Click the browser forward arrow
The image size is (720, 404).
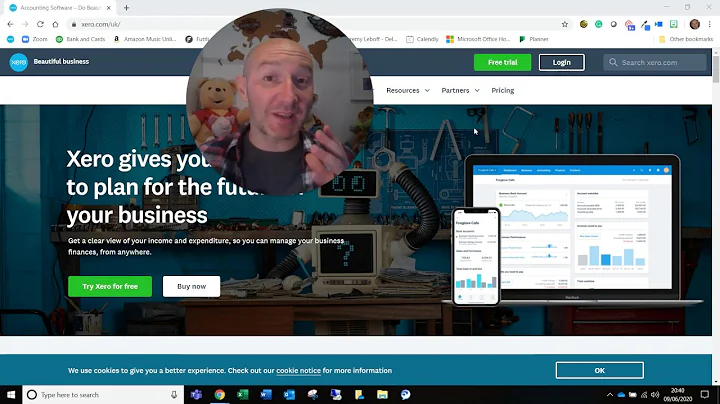tap(25, 24)
